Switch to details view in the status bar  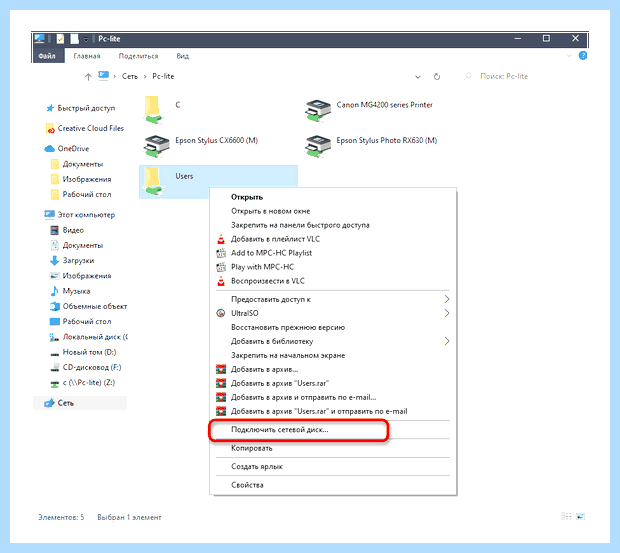click(x=566, y=516)
